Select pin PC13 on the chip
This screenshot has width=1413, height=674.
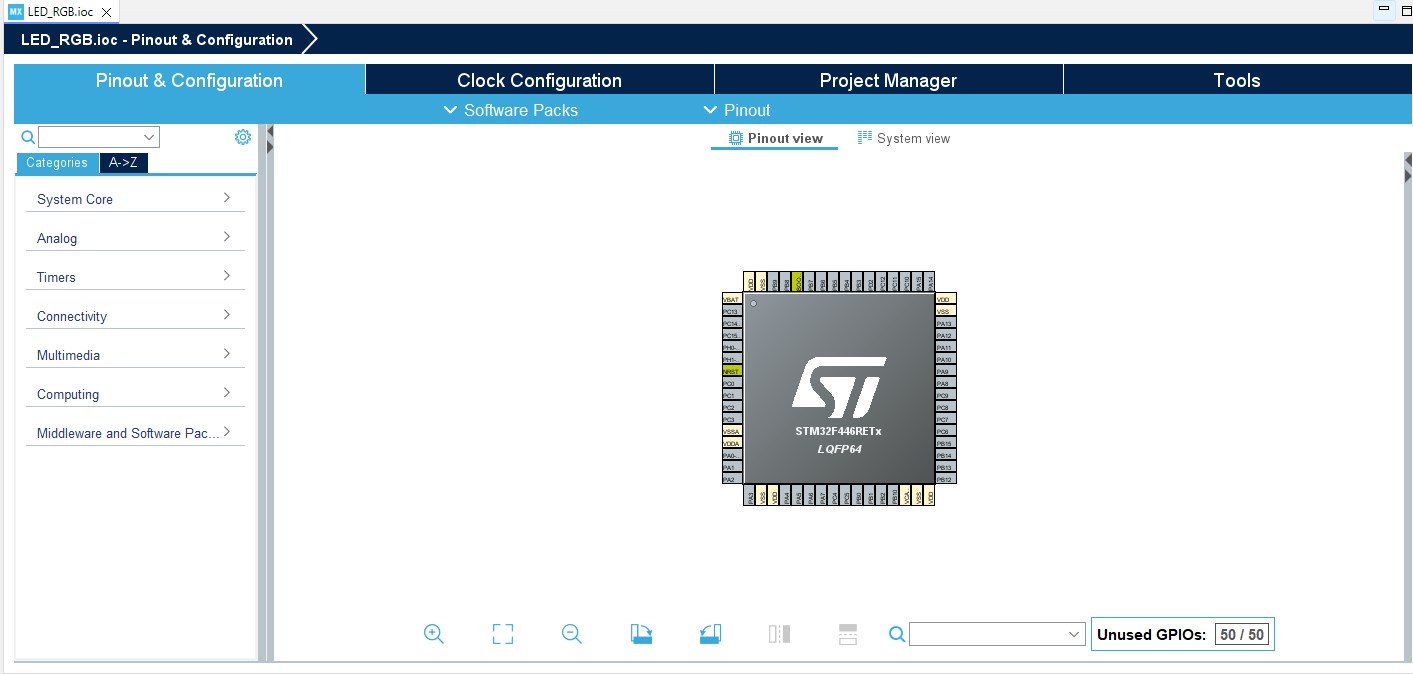point(732,311)
